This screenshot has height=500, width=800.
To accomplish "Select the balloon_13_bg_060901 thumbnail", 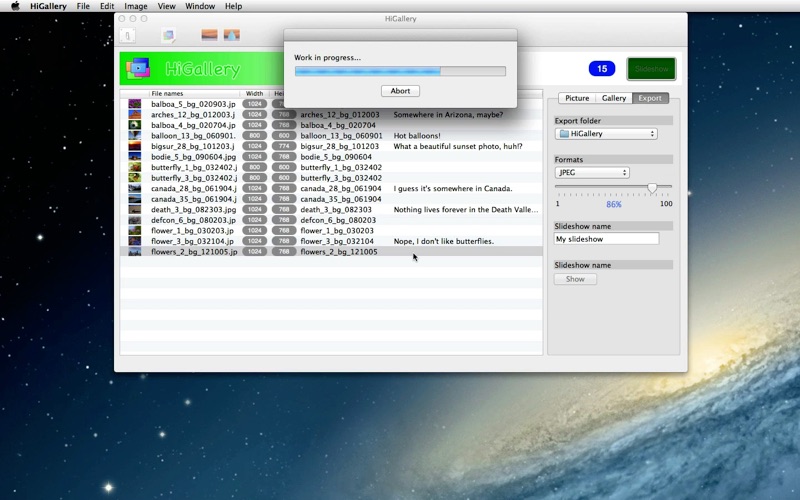I will [x=134, y=136].
